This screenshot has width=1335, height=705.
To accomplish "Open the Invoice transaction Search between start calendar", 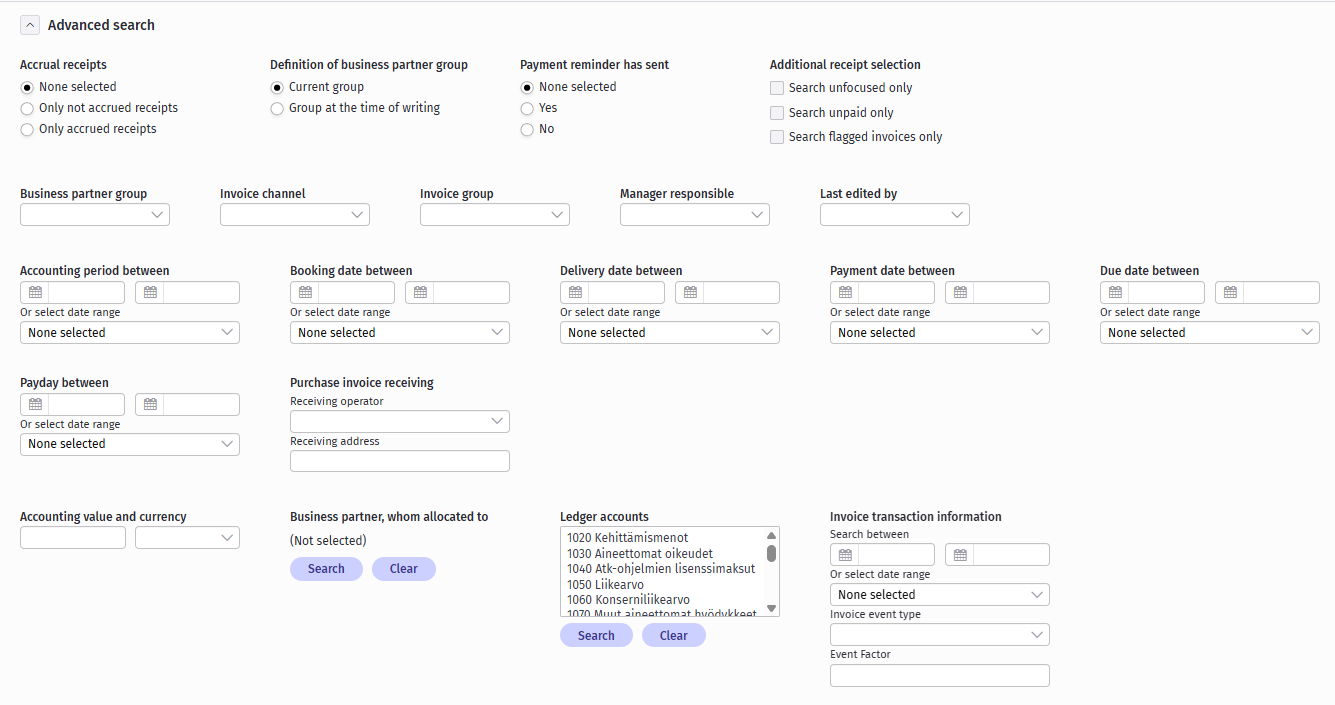I will point(845,555).
